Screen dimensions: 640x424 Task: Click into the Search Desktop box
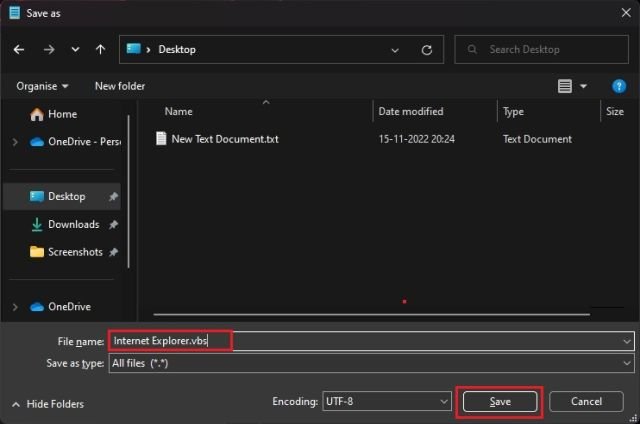coord(541,49)
